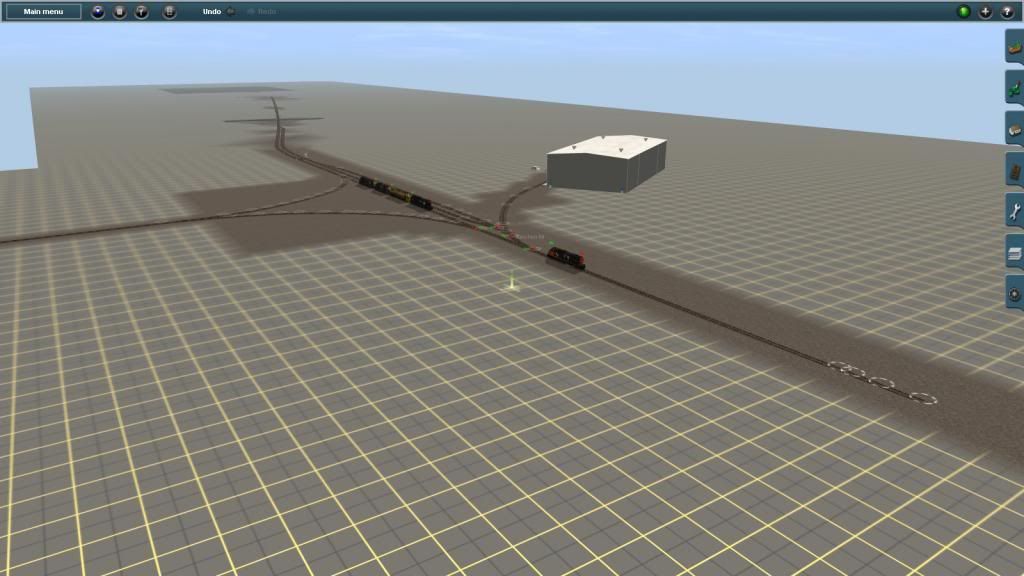Click the Undo button
This screenshot has width=1024, height=576.
(211, 12)
